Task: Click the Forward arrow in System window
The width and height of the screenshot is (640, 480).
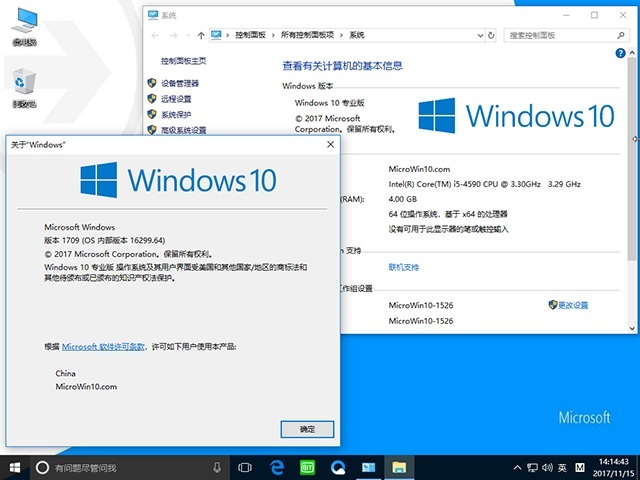Action: tap(173, 36)
